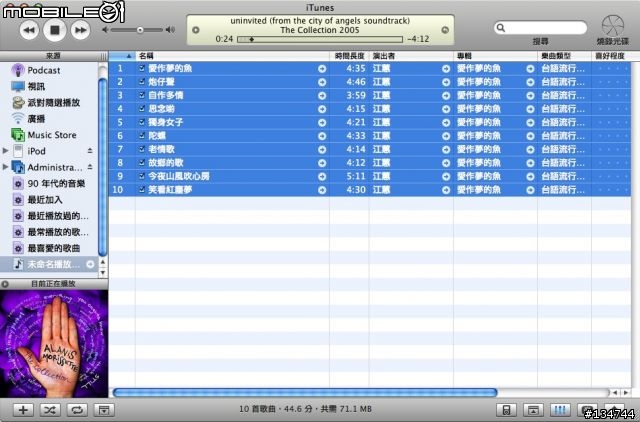The width and height of the screenshot is (640, 422).
Task: Click the circle arrow right of song display
Action: click(x=445, y=30)
